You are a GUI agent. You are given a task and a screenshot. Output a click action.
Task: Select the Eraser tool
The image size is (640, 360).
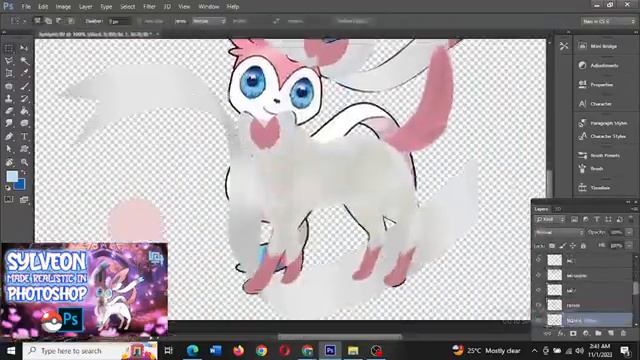(x=9, y=111)
